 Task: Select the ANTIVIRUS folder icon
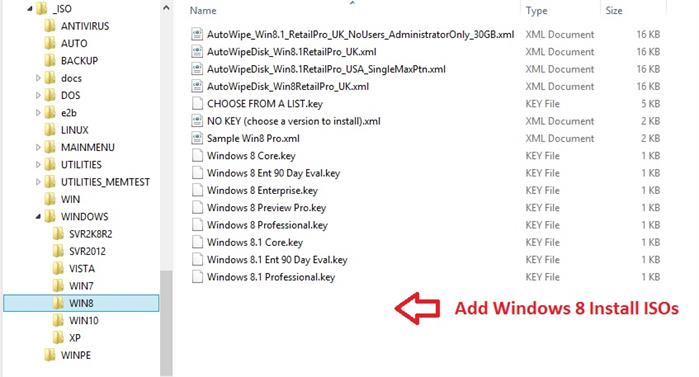pos(50,26)
